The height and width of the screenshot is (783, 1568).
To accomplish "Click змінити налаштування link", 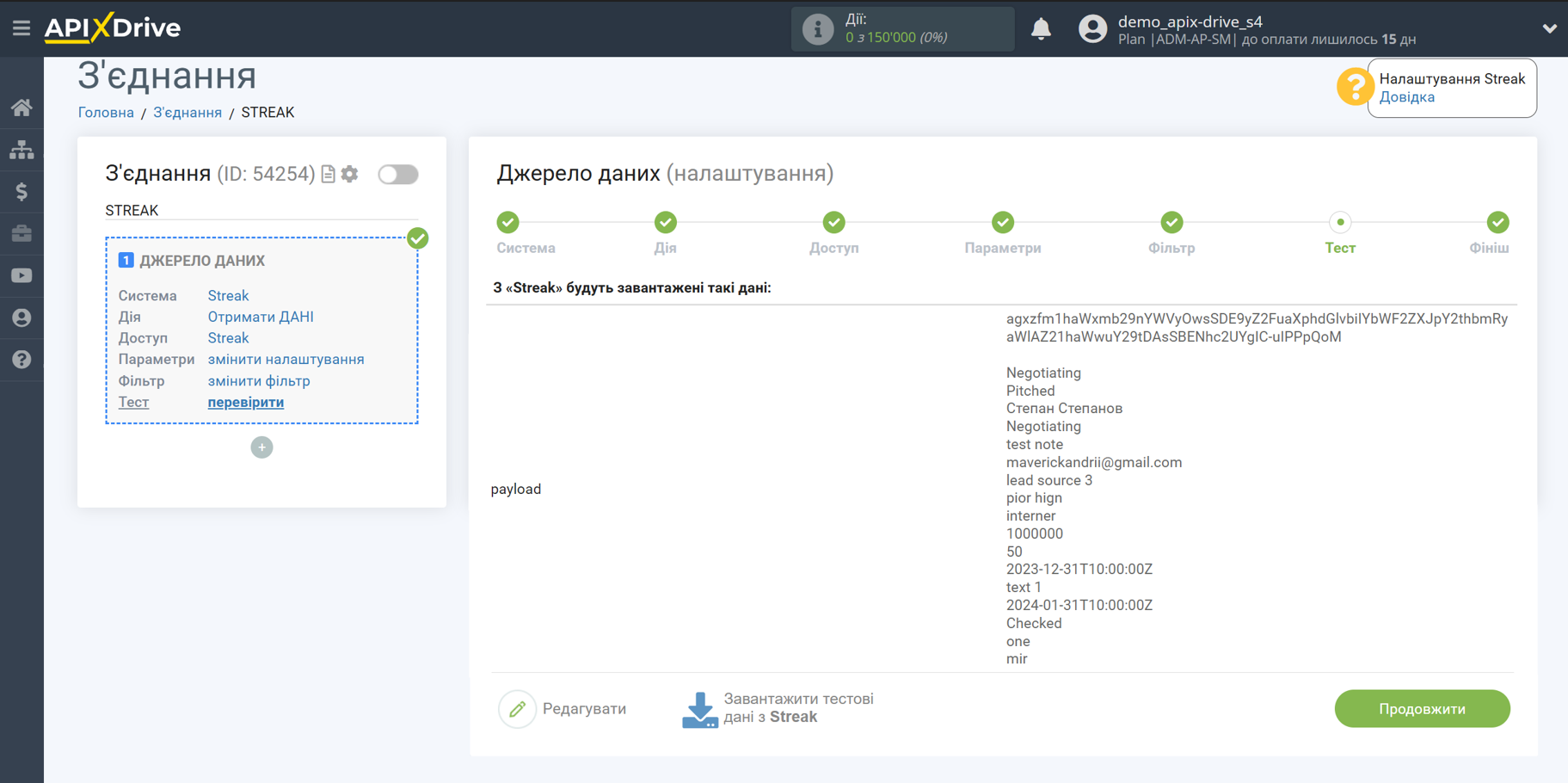I will click(x=286, y=360).
